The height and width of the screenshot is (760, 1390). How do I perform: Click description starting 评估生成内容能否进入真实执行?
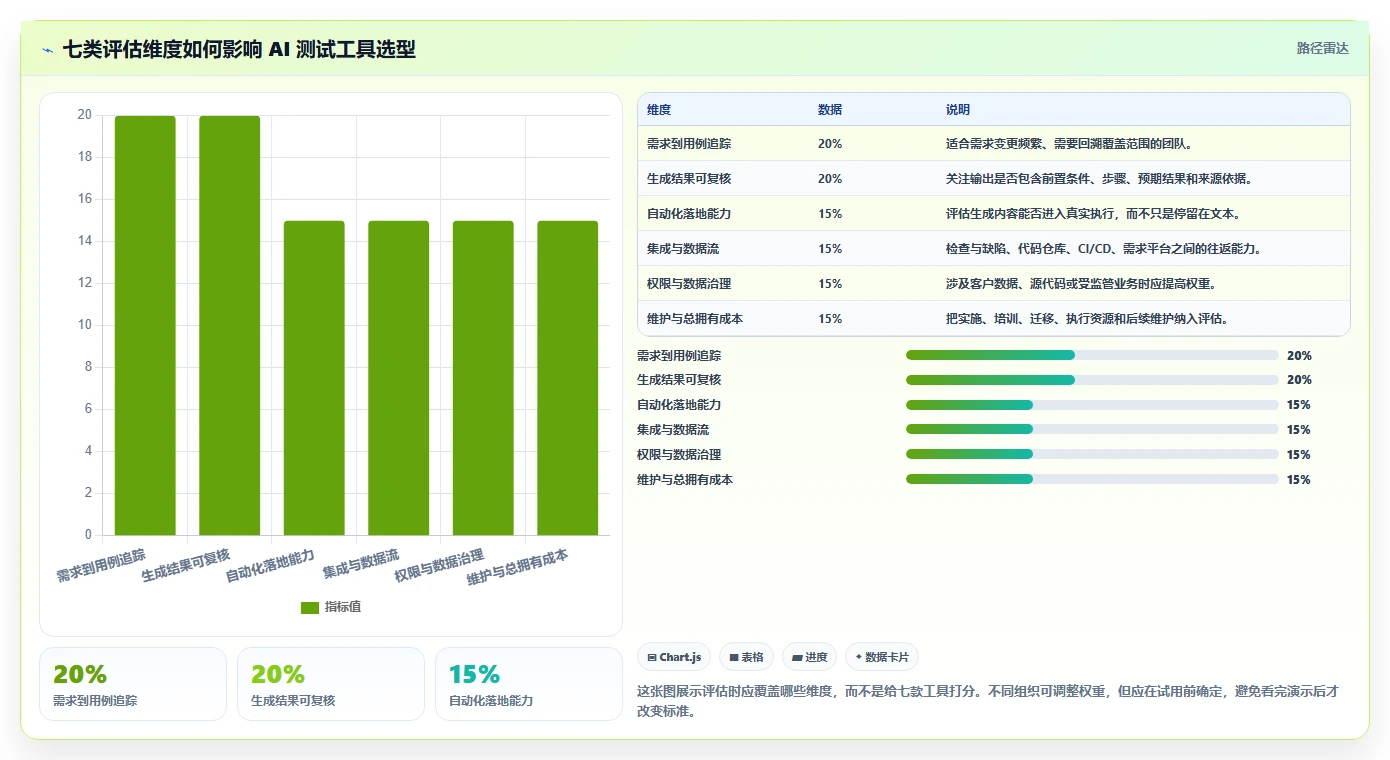[x=1093, y=214]
